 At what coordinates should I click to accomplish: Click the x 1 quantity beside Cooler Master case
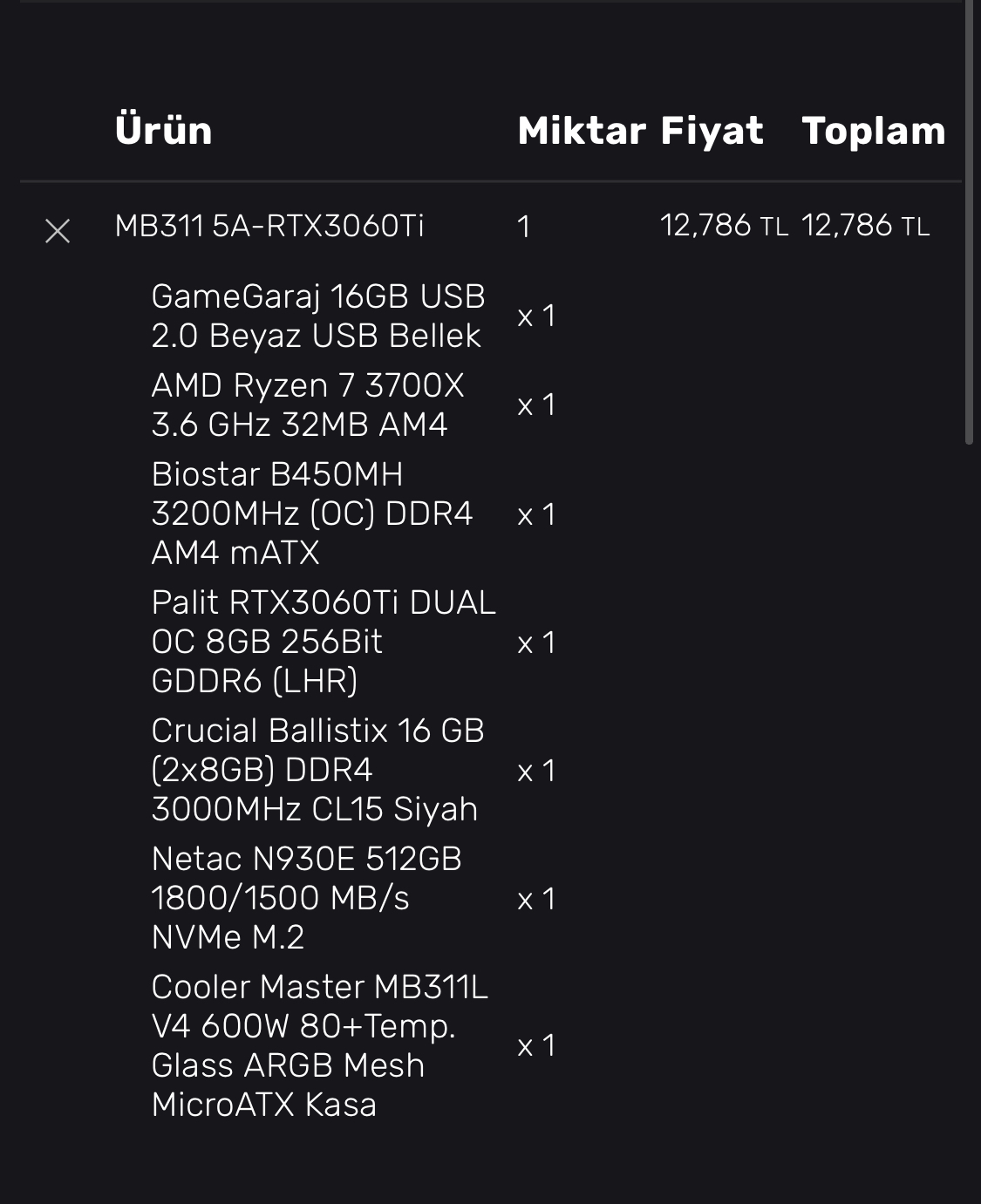(x=536, y=1046)
